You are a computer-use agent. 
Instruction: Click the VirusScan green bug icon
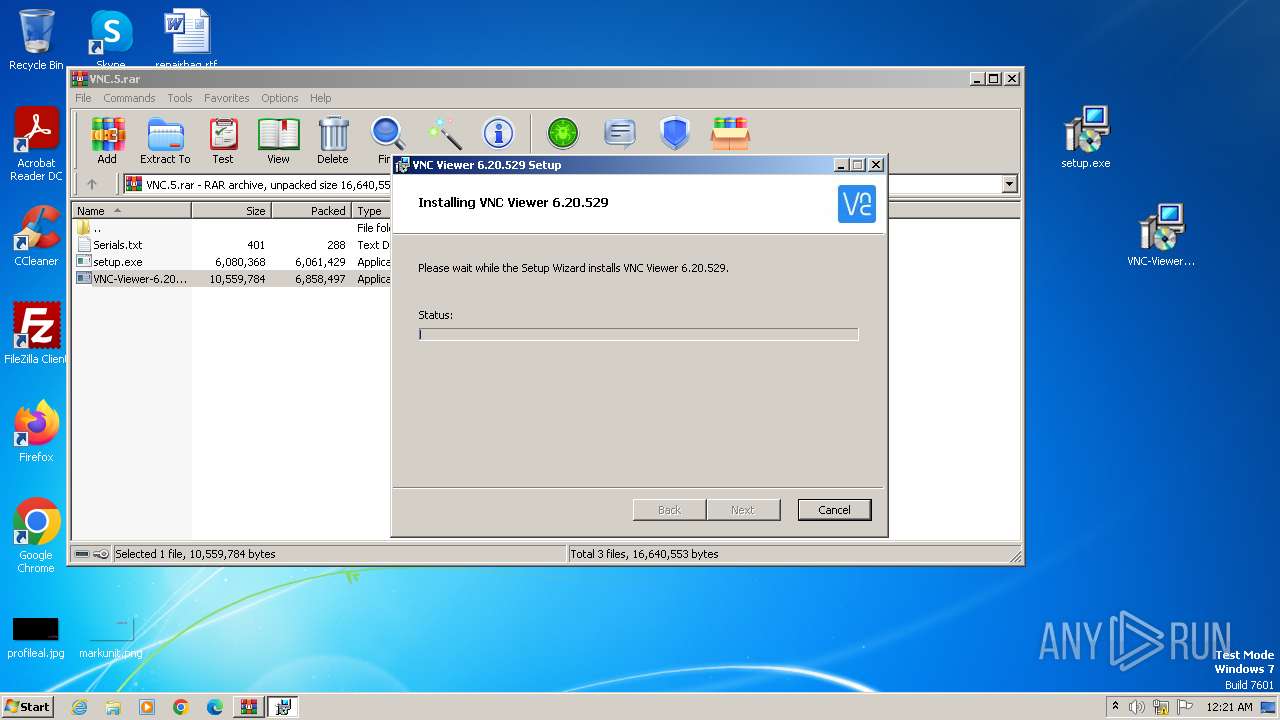tap(563, 133)
